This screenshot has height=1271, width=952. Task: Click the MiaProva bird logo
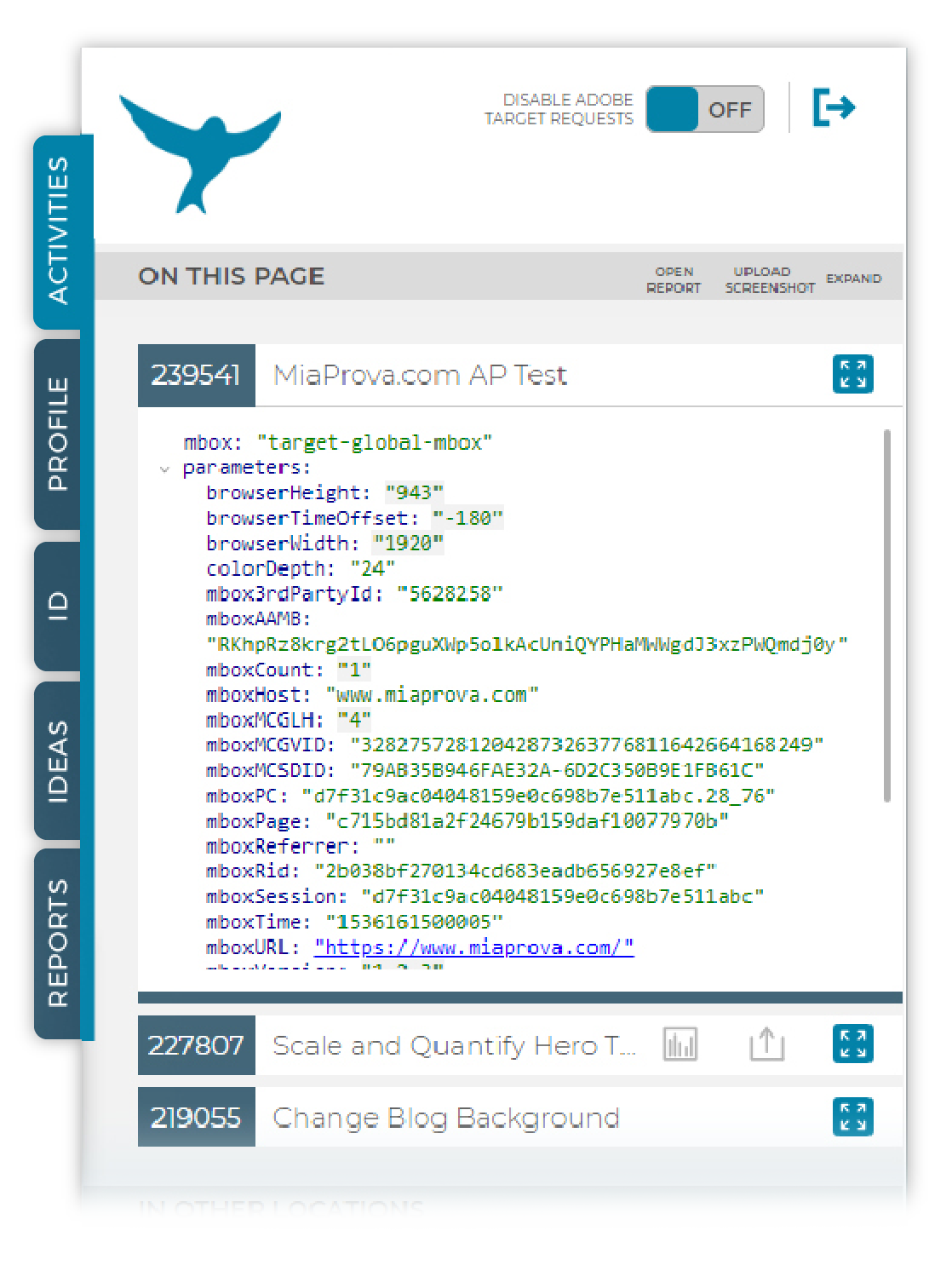[x=200, y=153]
